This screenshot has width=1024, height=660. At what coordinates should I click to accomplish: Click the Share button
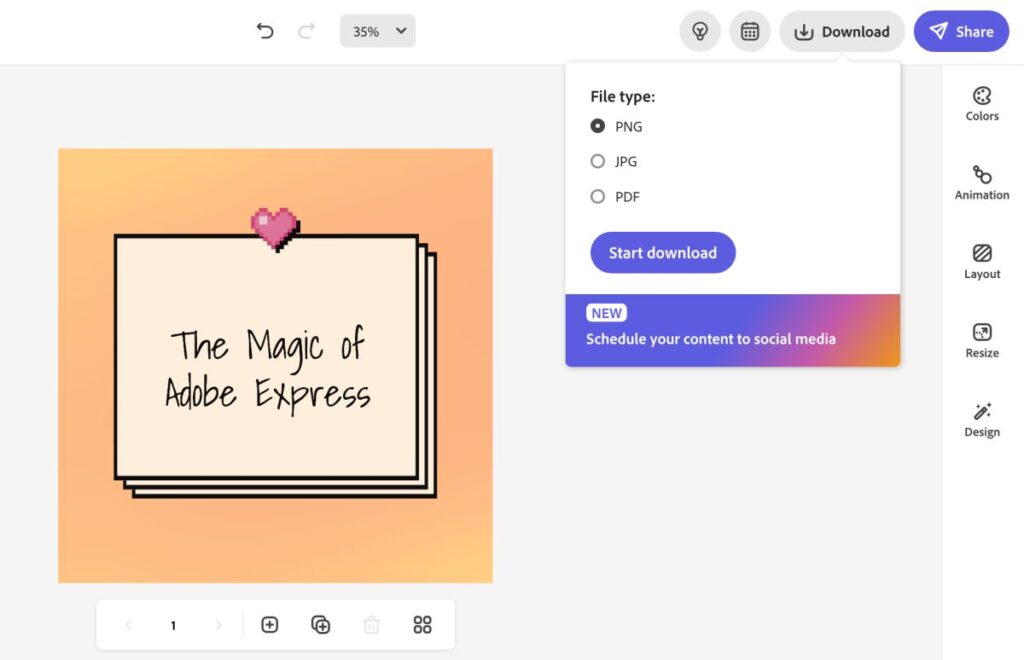pos(960,31)
